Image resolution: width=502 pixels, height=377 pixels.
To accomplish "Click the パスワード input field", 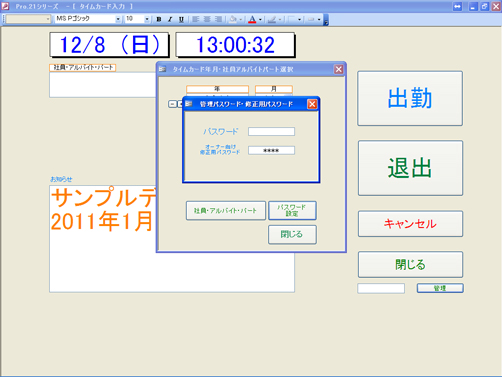I will pyautogui.click(x=271, y=131).
